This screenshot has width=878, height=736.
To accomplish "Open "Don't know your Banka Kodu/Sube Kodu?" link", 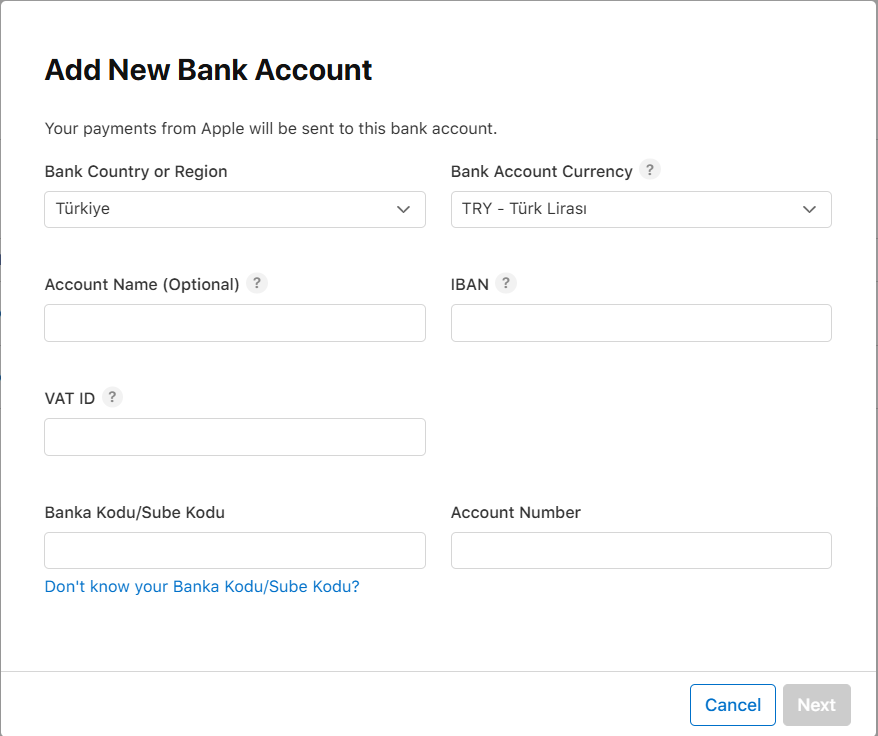I will (x=202, y=586).
